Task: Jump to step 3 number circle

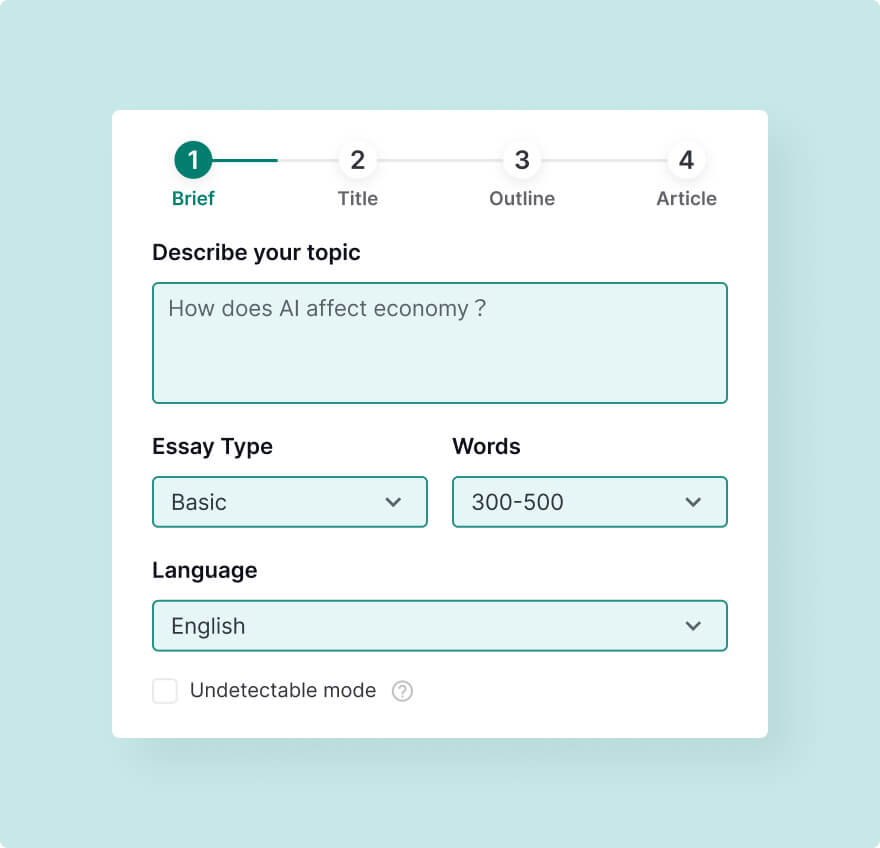Action: coord(522,160)
